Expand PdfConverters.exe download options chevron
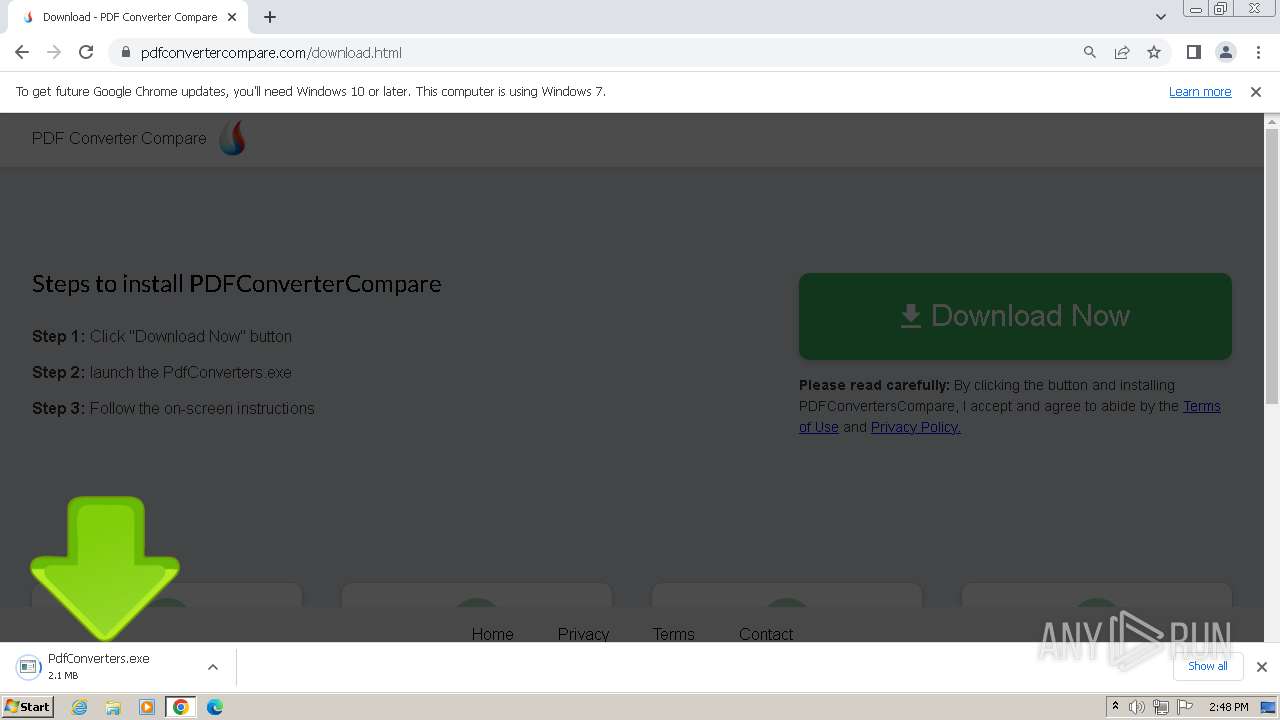Image resolution: width=1280 pixels, height=720 pixels. (x=212, y=667)
